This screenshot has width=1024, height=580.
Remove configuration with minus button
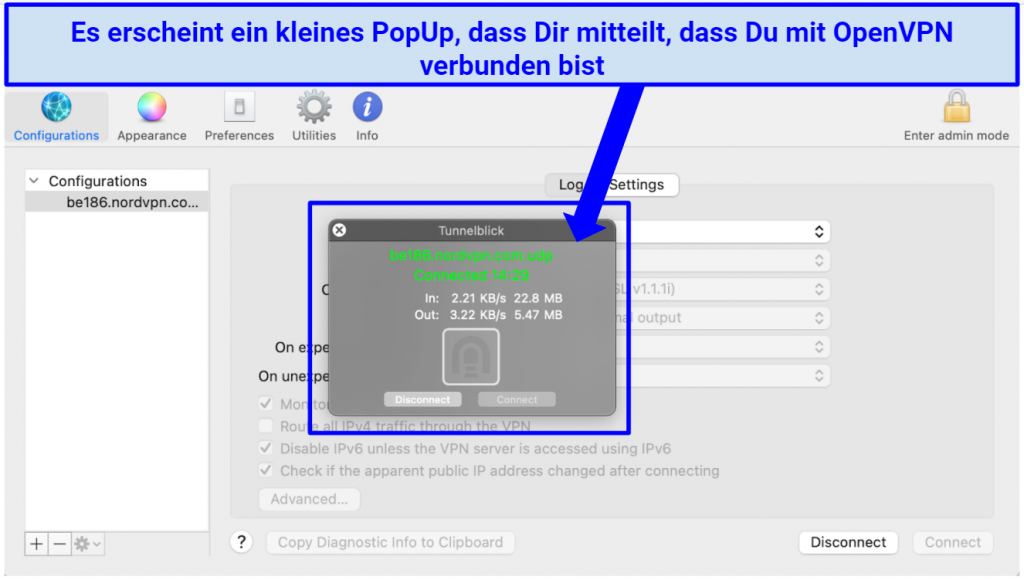pyautogui.click(x=59, y=543)
